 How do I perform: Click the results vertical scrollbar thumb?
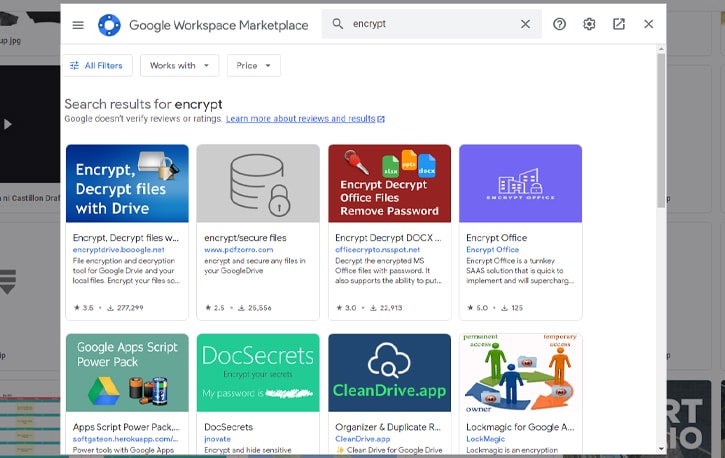[x=661, y=130]
